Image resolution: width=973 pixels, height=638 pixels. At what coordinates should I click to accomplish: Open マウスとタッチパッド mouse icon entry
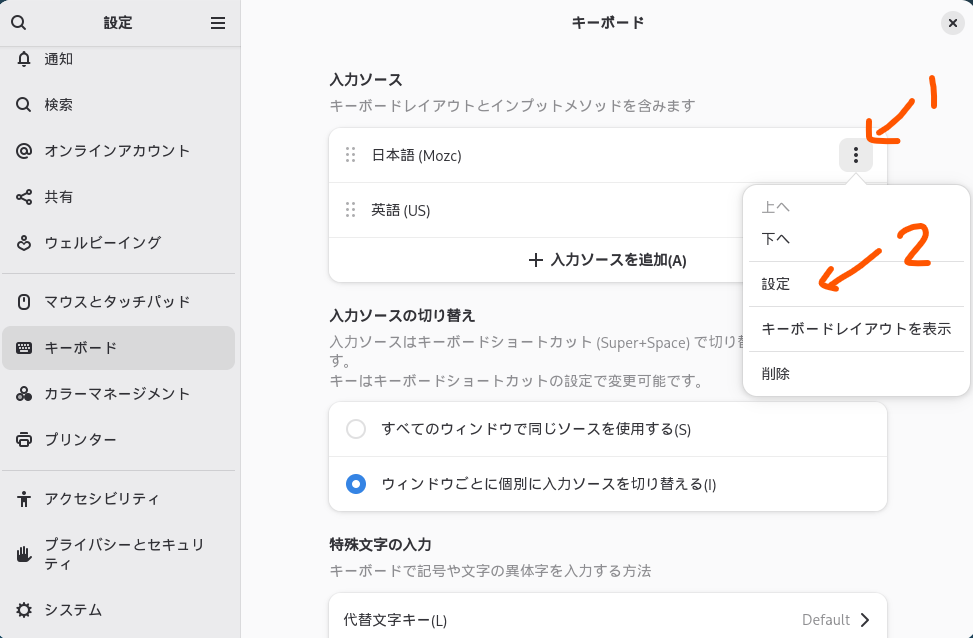tap(24, 302)
